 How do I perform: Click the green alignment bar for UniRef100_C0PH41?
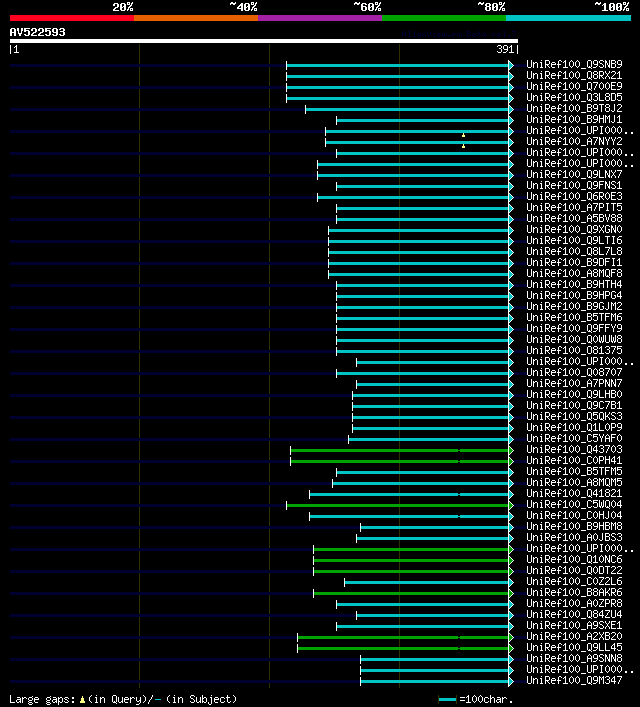400,461
